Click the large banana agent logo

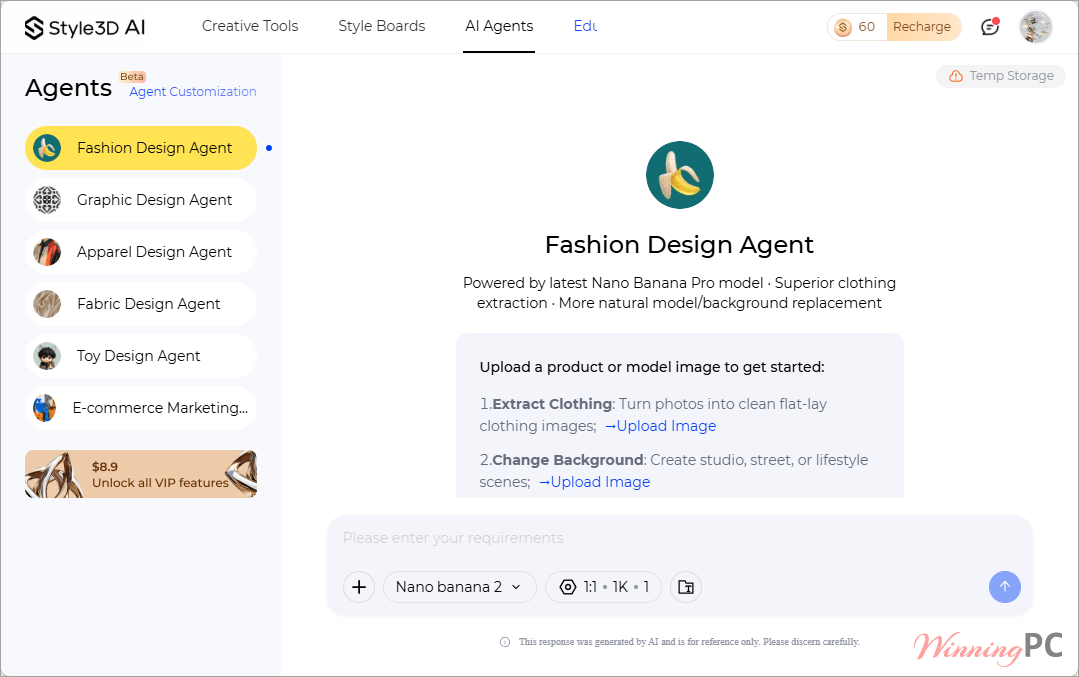tap(680, 175)
